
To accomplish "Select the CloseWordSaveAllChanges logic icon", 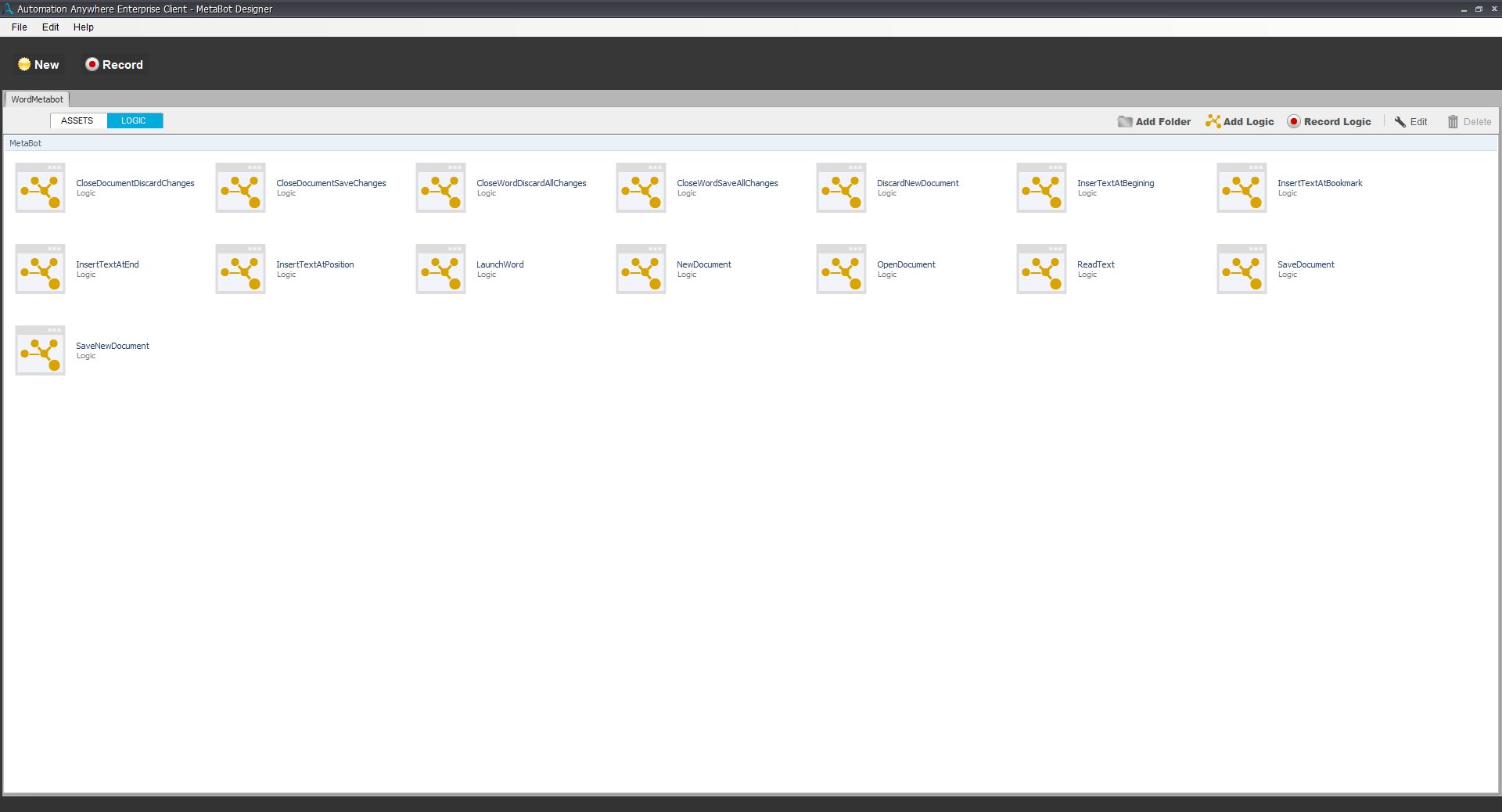I will point(641,188).
